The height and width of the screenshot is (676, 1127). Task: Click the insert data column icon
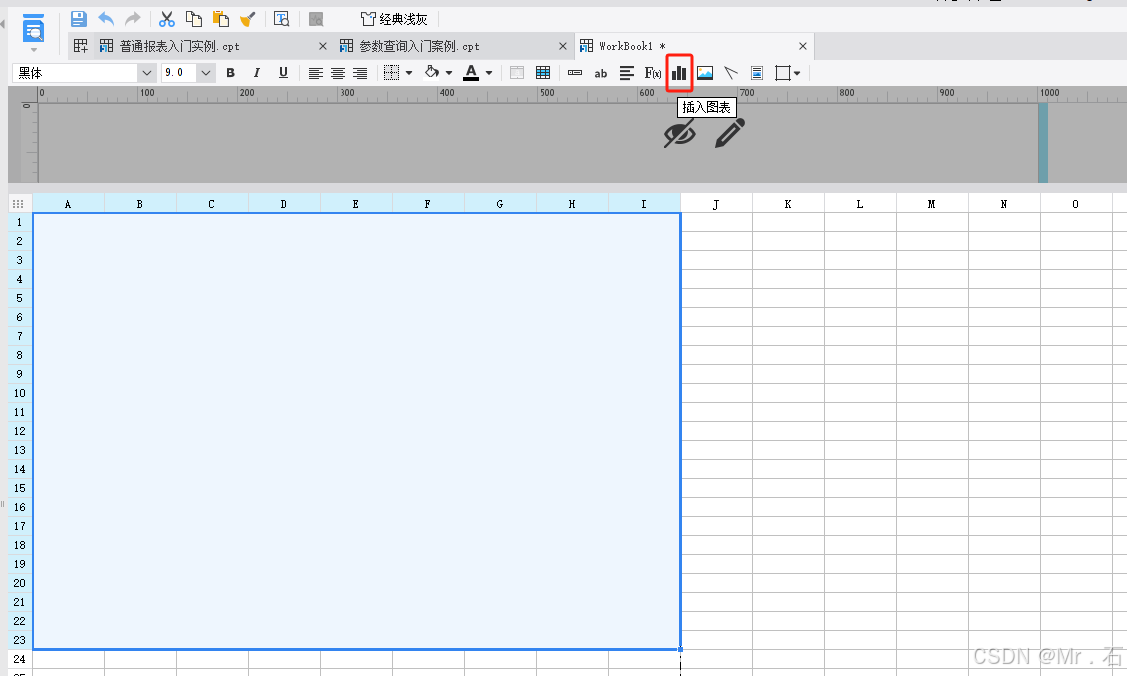(575, 73)
